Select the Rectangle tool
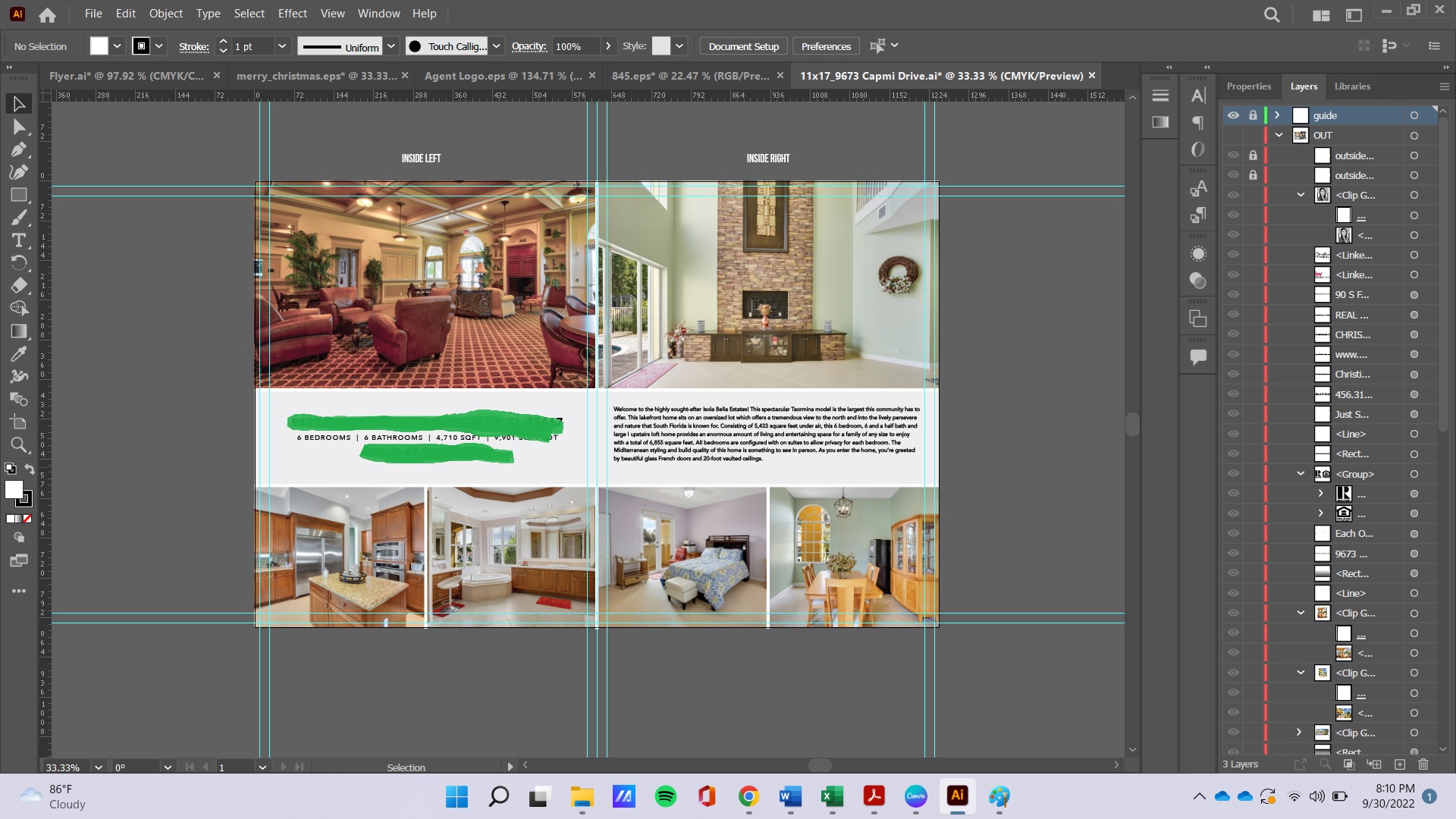Viewport: 1456px width, 819px height. coord(19,195)
